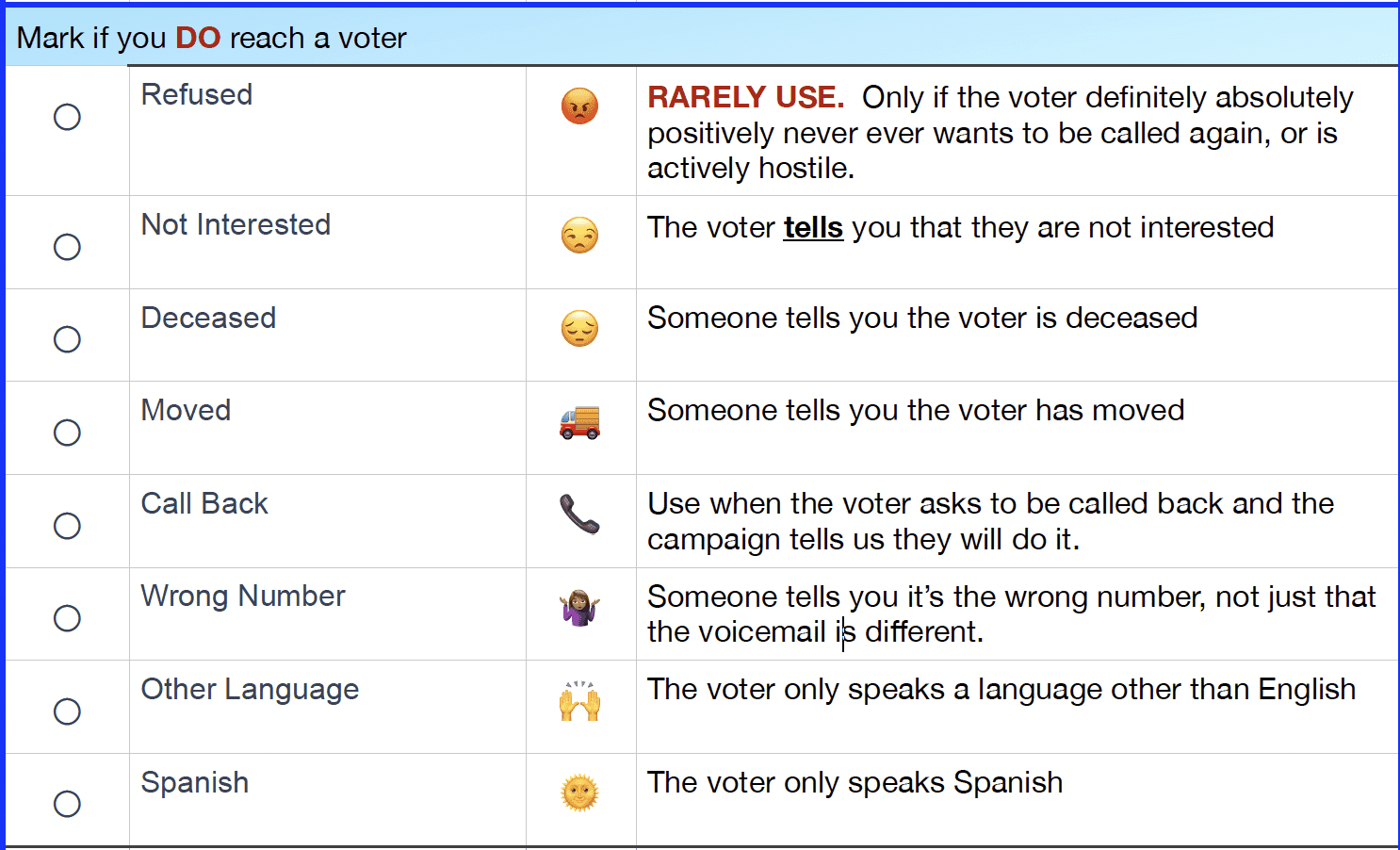Click the sun face emoji for Spanish

click(579, 793)
